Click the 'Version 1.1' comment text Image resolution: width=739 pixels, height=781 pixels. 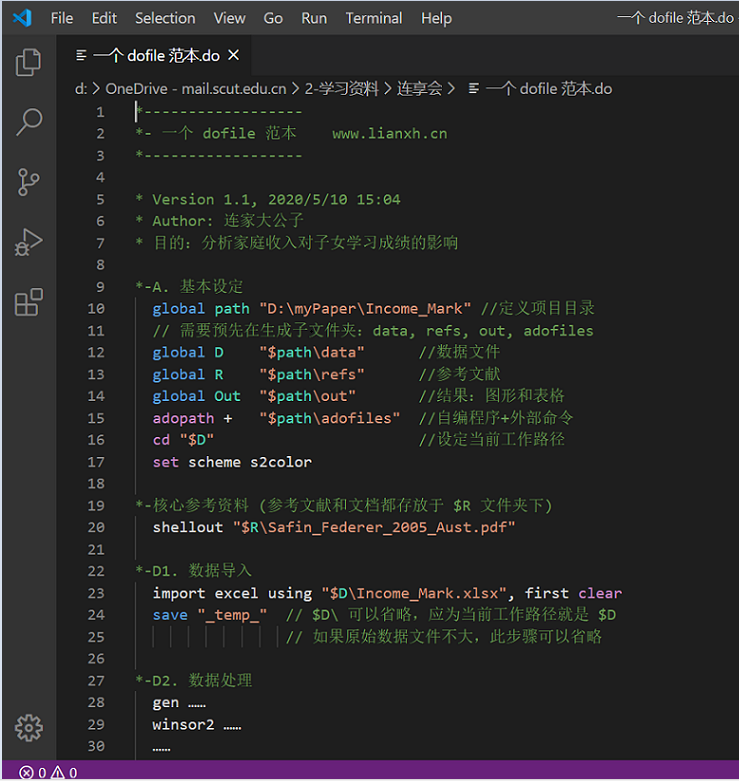point(205,199)
